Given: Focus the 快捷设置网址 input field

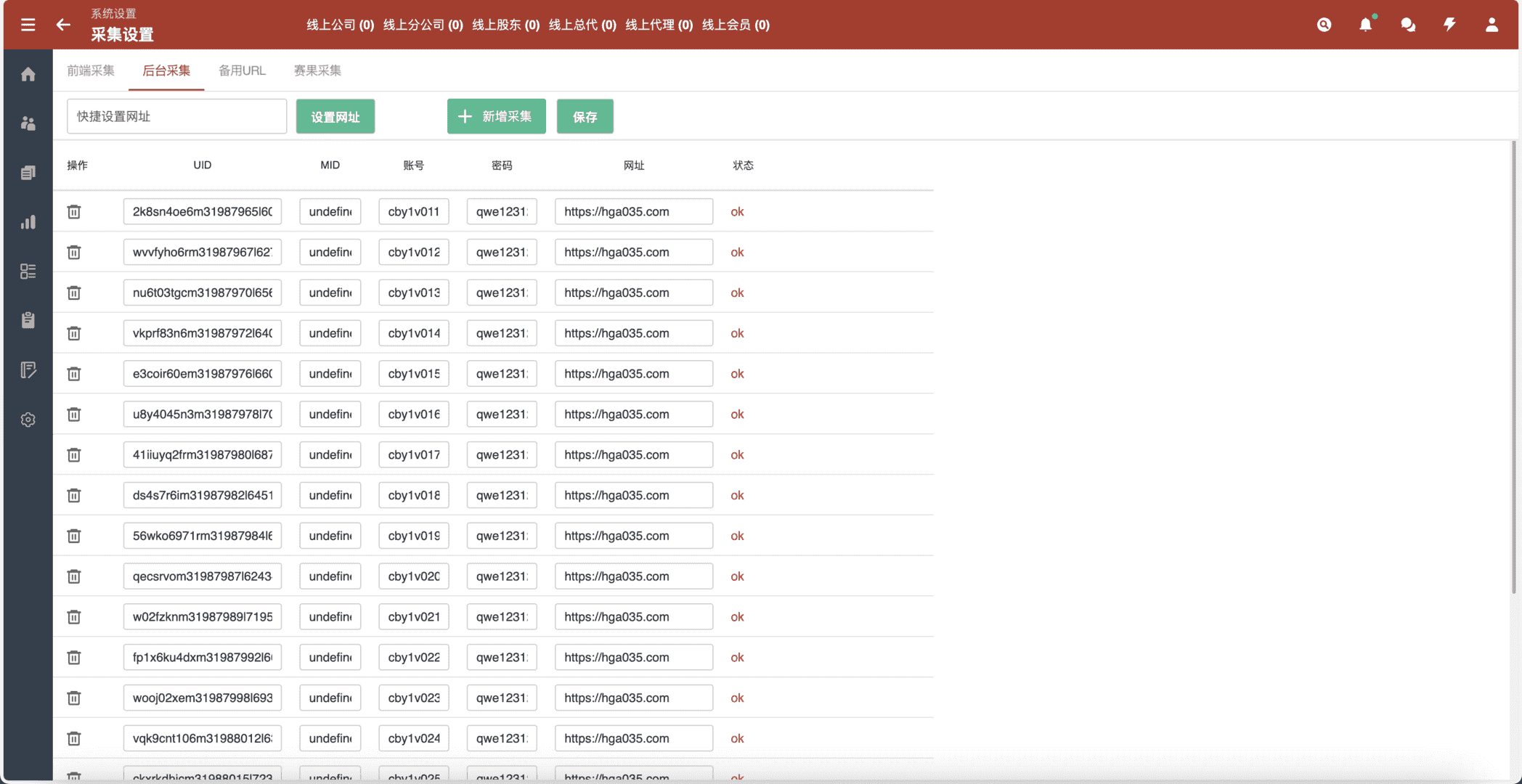Looking at the screenshot, I should (176, 117).
